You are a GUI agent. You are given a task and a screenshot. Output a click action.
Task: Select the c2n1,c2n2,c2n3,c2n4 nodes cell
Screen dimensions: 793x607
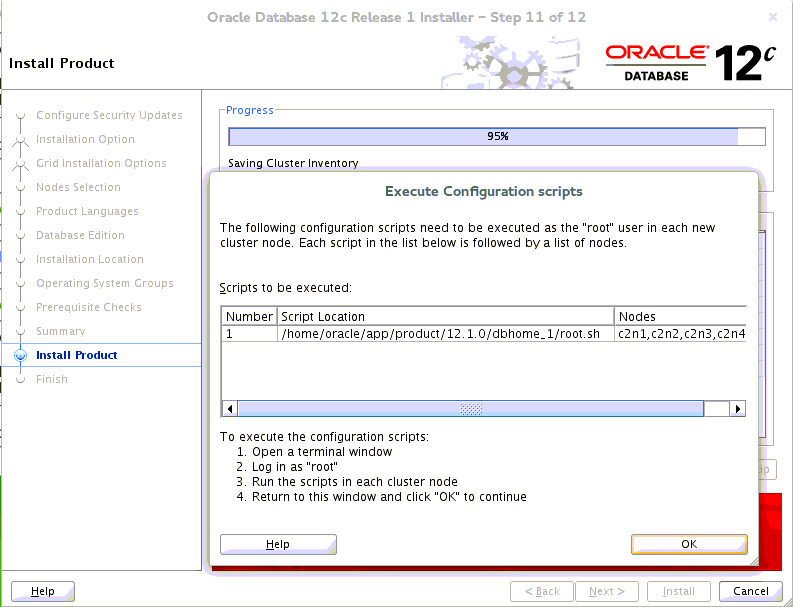[x=680, y=334]
